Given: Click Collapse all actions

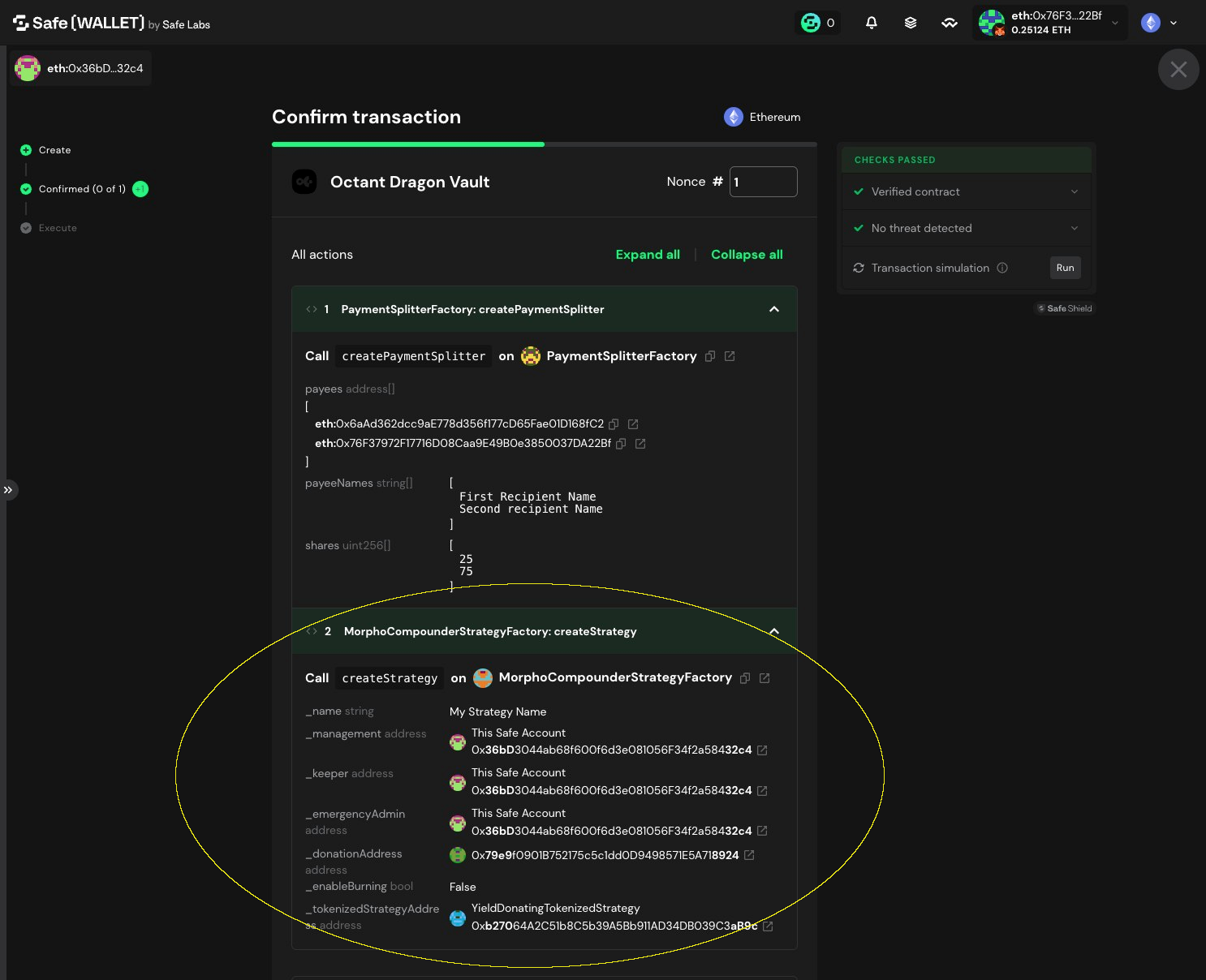Looking at the screenshot, I should [747, 255].
